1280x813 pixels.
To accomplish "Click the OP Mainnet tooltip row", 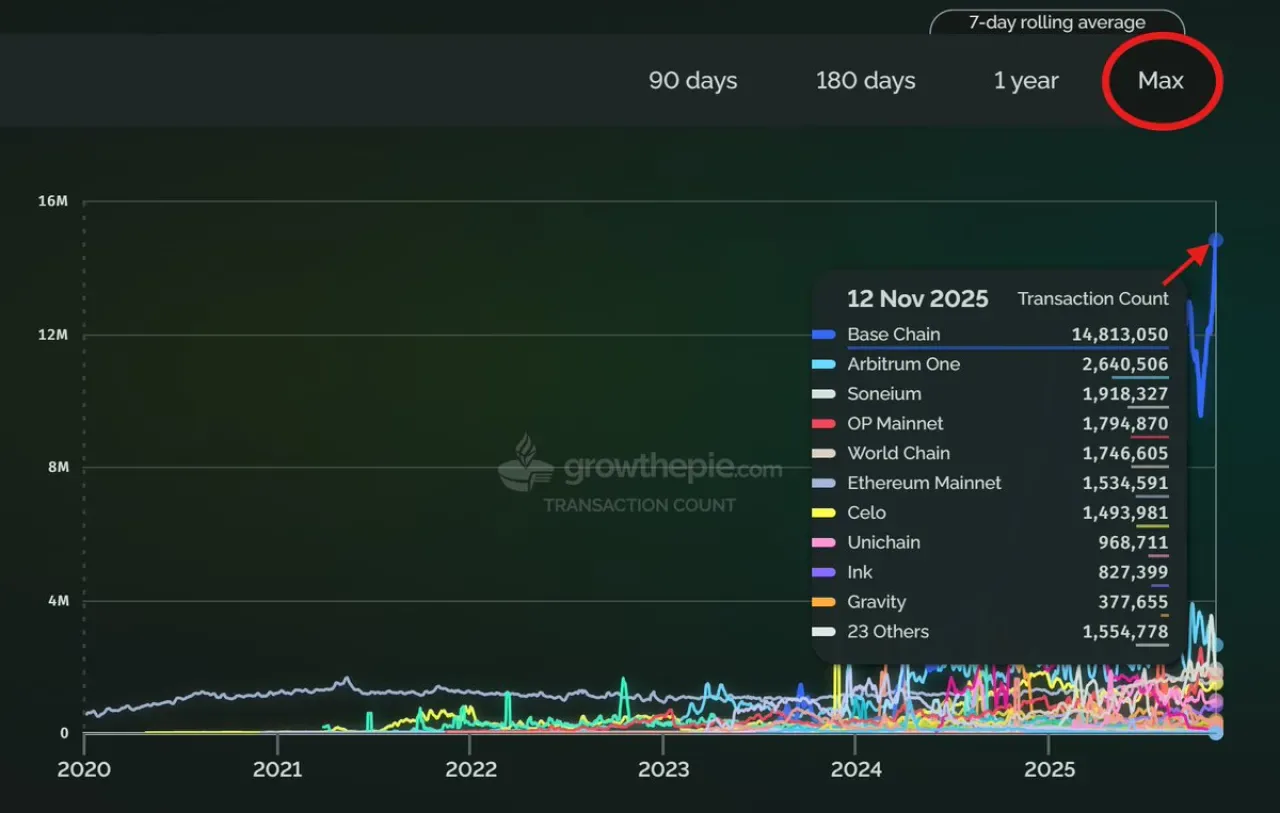I will coord(990,424).
